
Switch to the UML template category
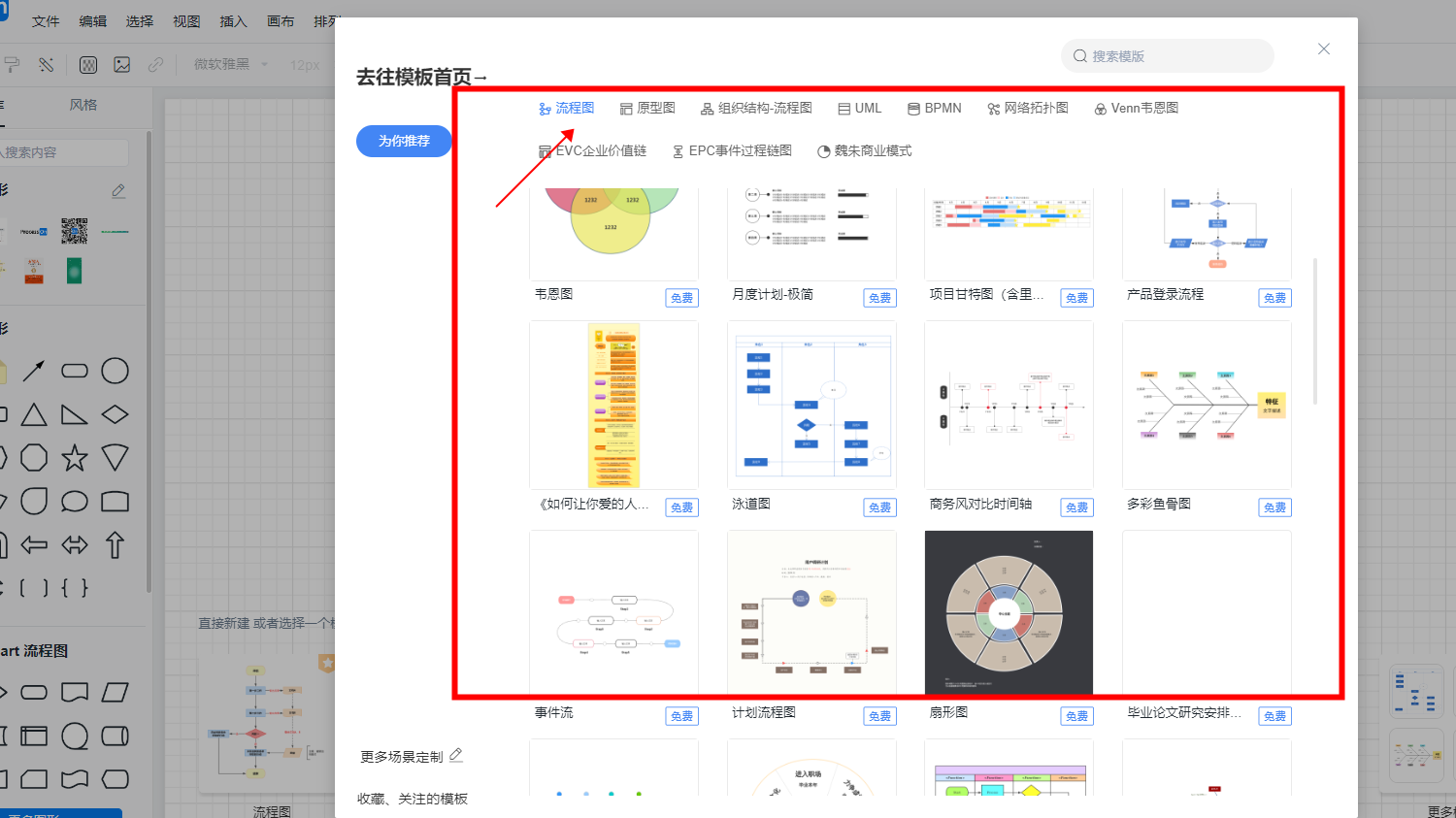[x=860, y=109]
